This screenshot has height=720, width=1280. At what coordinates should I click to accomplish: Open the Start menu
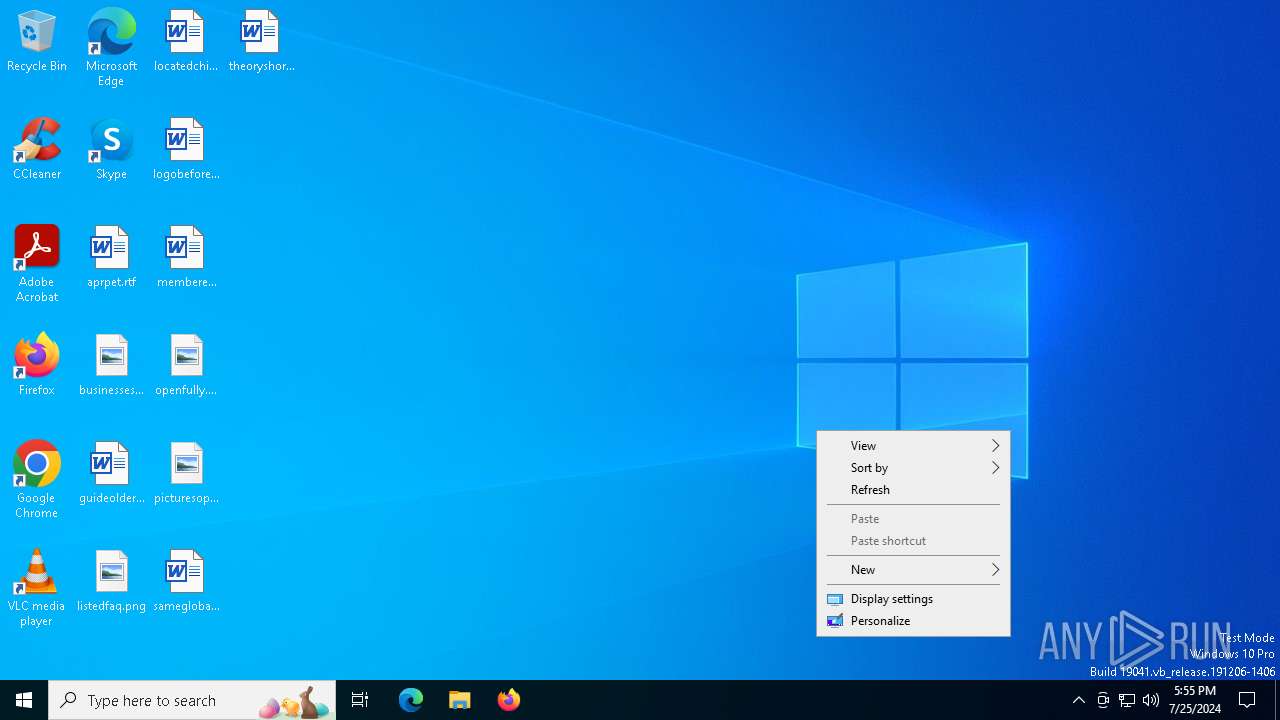(24, 700)
